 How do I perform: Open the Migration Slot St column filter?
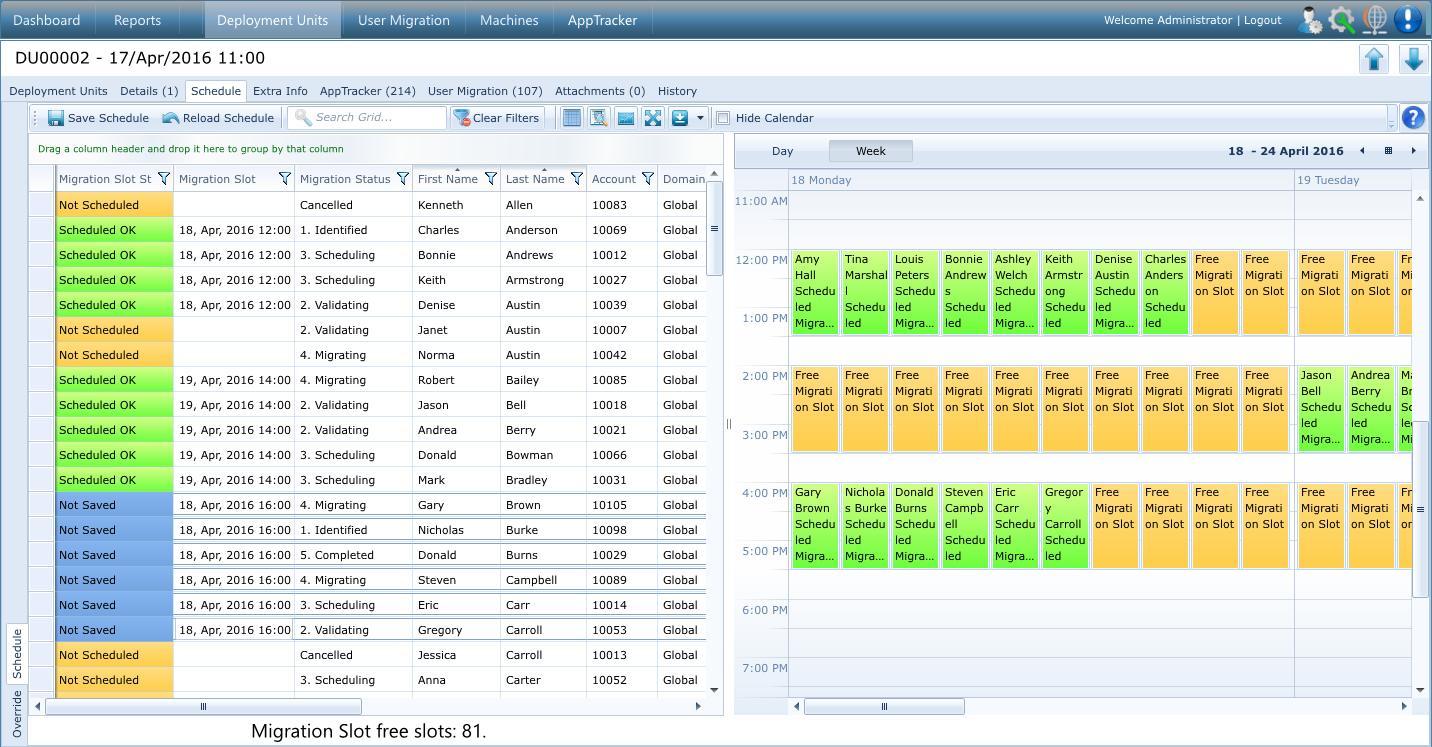(164, 179)
